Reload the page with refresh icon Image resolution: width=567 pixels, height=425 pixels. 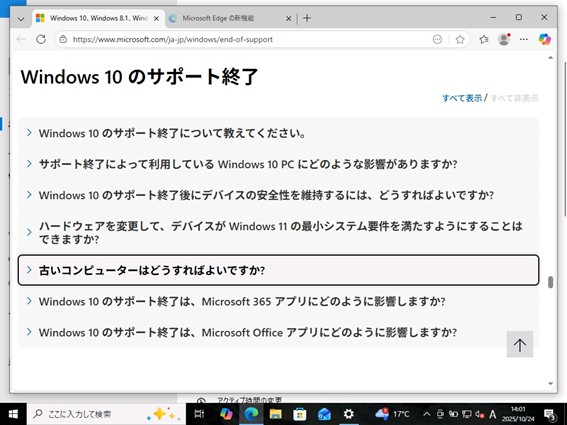(41, 39)
